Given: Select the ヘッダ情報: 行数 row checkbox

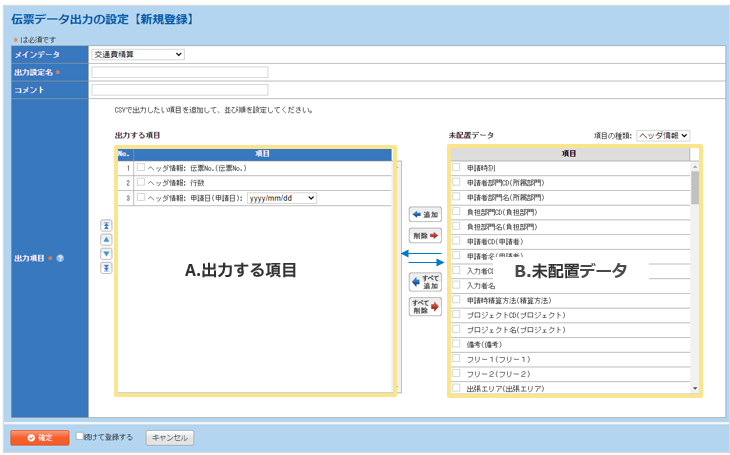Looking at the screenshot, I should 140,183.
